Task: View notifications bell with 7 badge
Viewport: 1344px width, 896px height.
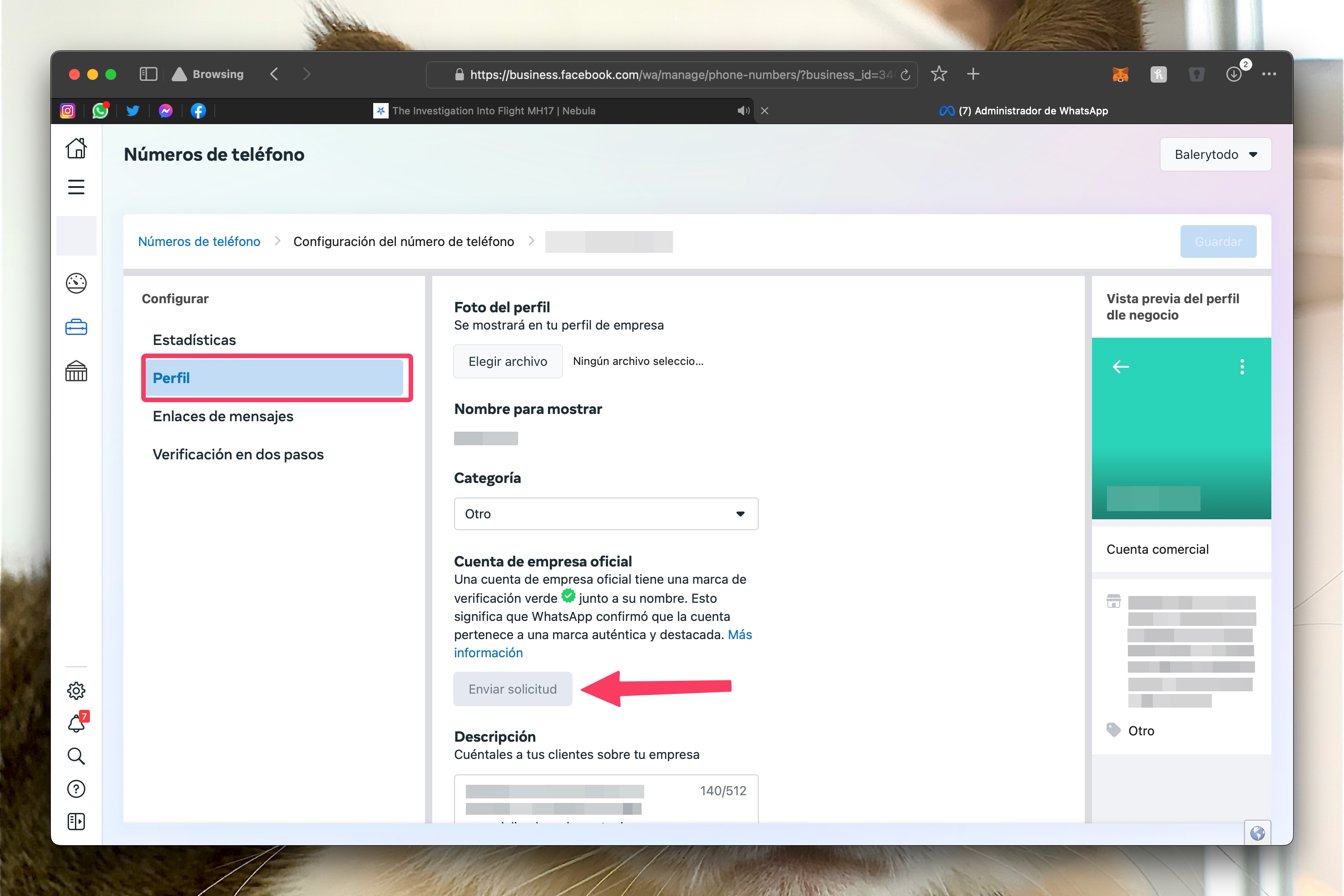Action: 76,724
